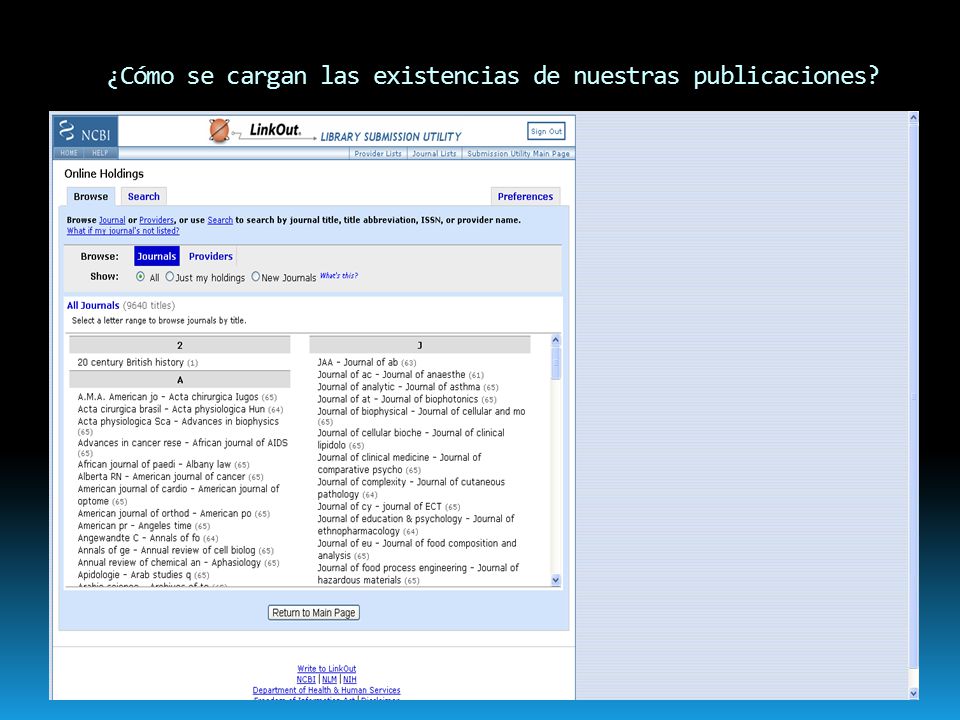Select New Journals radio button

pos(255,277)
